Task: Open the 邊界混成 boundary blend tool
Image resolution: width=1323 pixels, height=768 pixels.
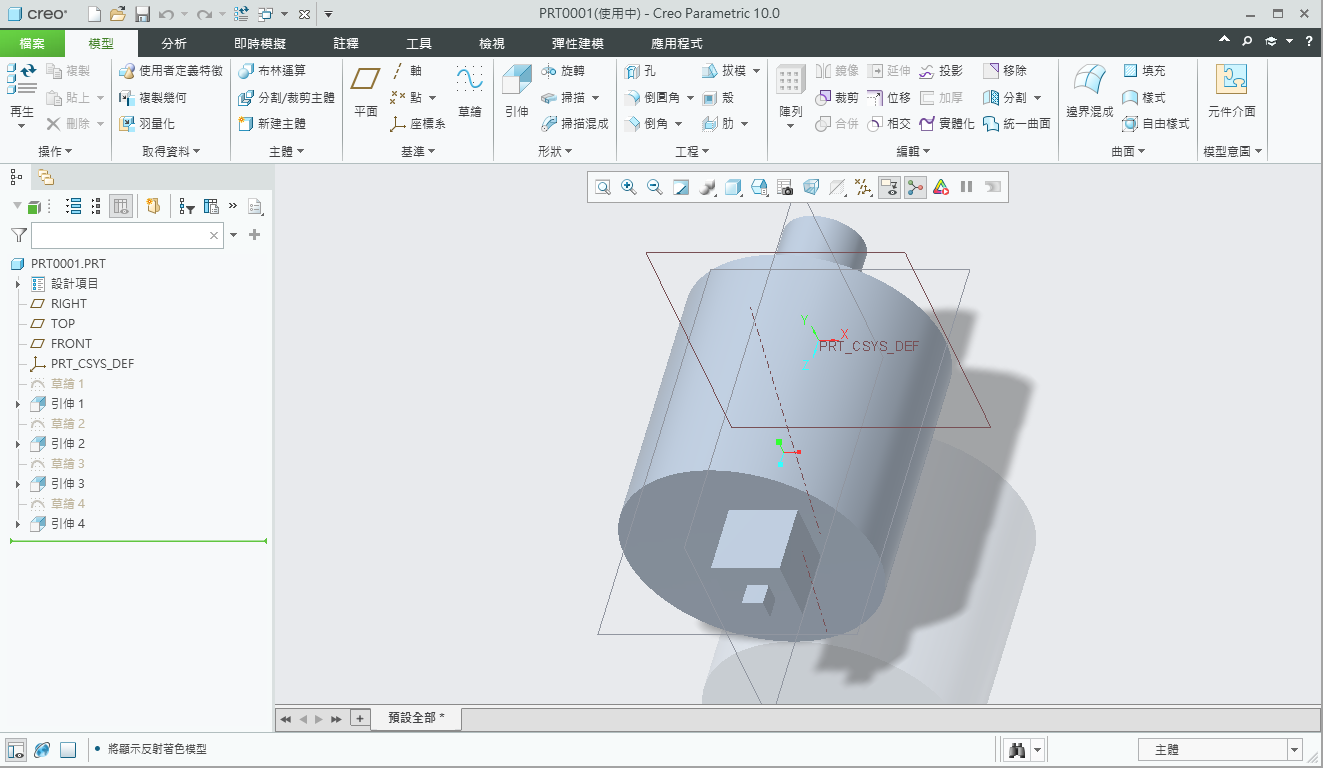Action: pos(1089,92)
